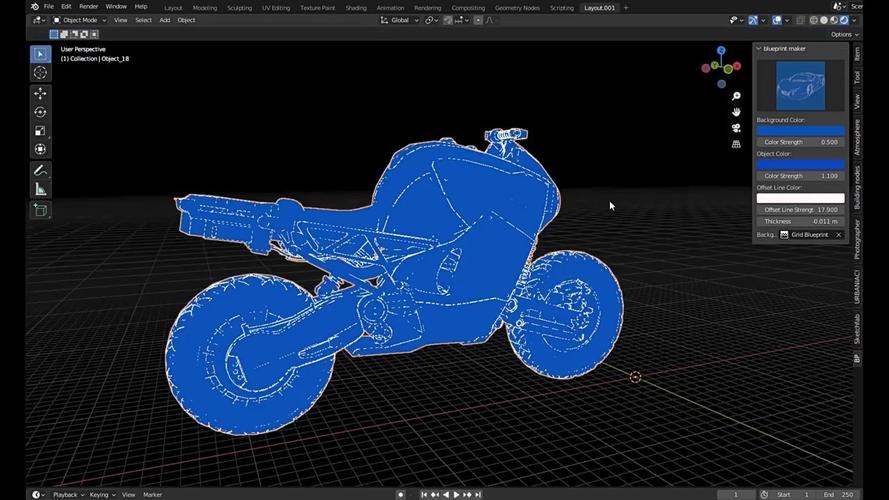Click the Z axis on navigation gizmo
This screenshot has width=889, height=500.
721,50
